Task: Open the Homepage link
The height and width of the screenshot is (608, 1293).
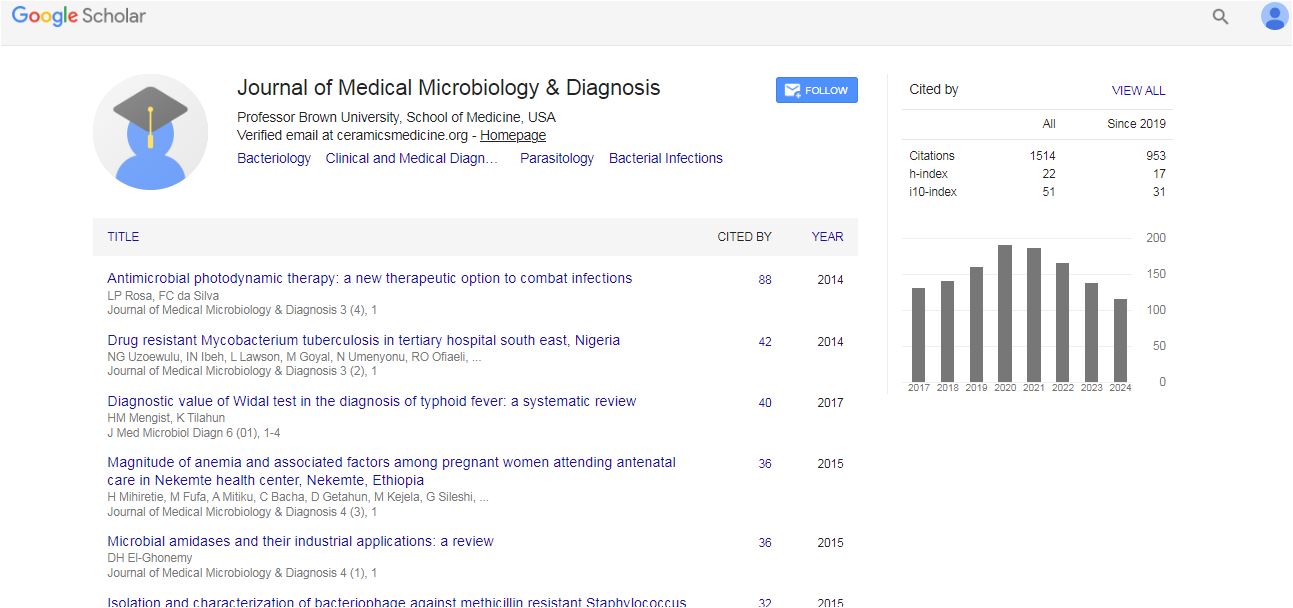Action: coord(513,135)
